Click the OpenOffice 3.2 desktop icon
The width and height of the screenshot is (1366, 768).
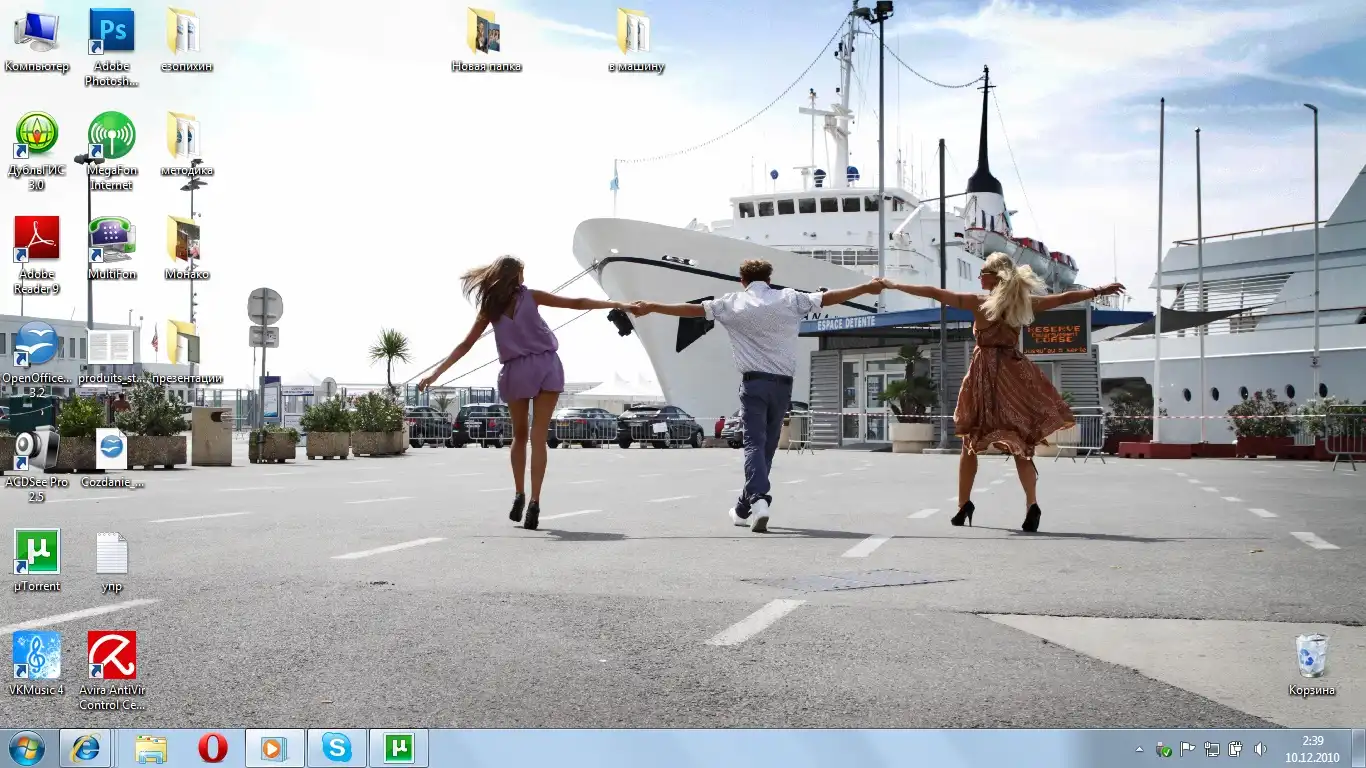pos(36,343)
